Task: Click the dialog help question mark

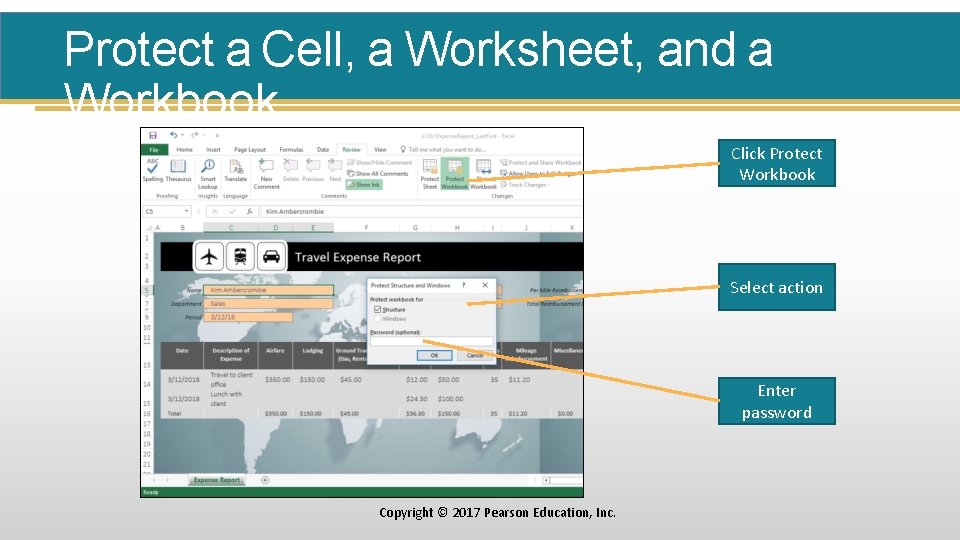Action: pos(463,285)
